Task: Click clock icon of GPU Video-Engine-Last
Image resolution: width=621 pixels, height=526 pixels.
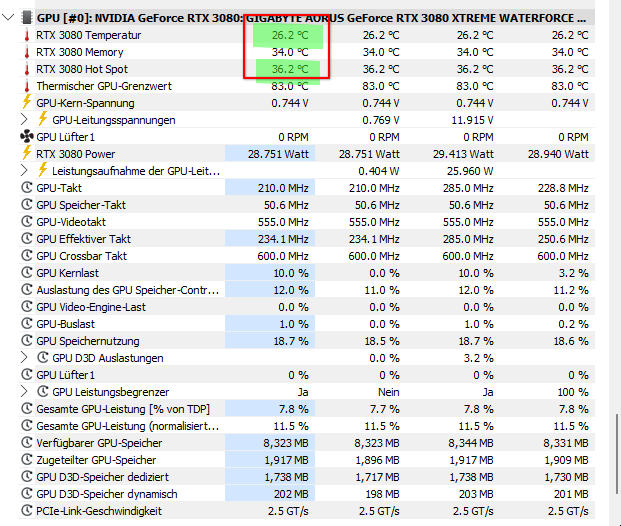Action: click(x=27, y=307)
